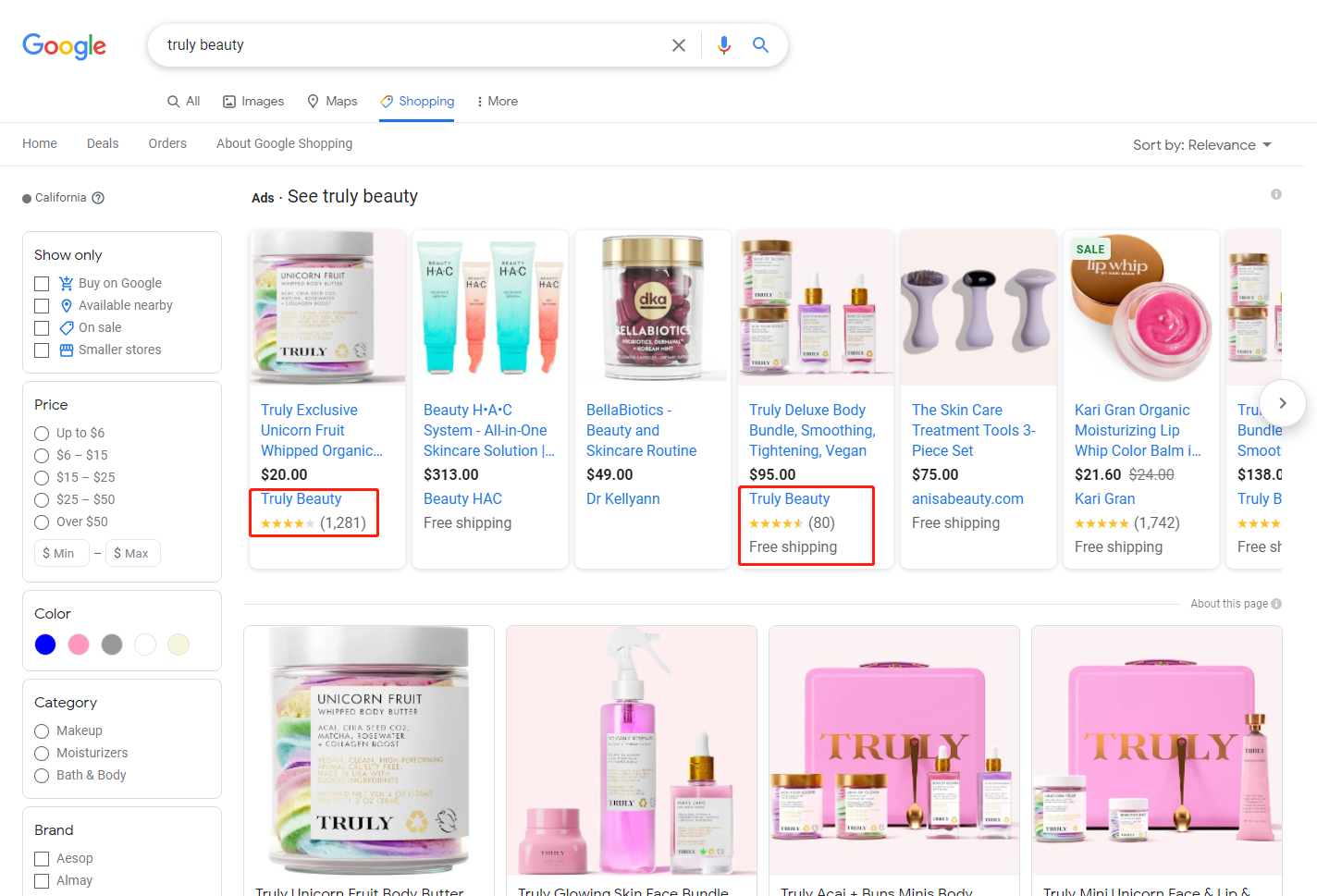Viewport: 1317px width, 896px height.
Task: Expand the More search options menu
Action: [x=497, y=102]
